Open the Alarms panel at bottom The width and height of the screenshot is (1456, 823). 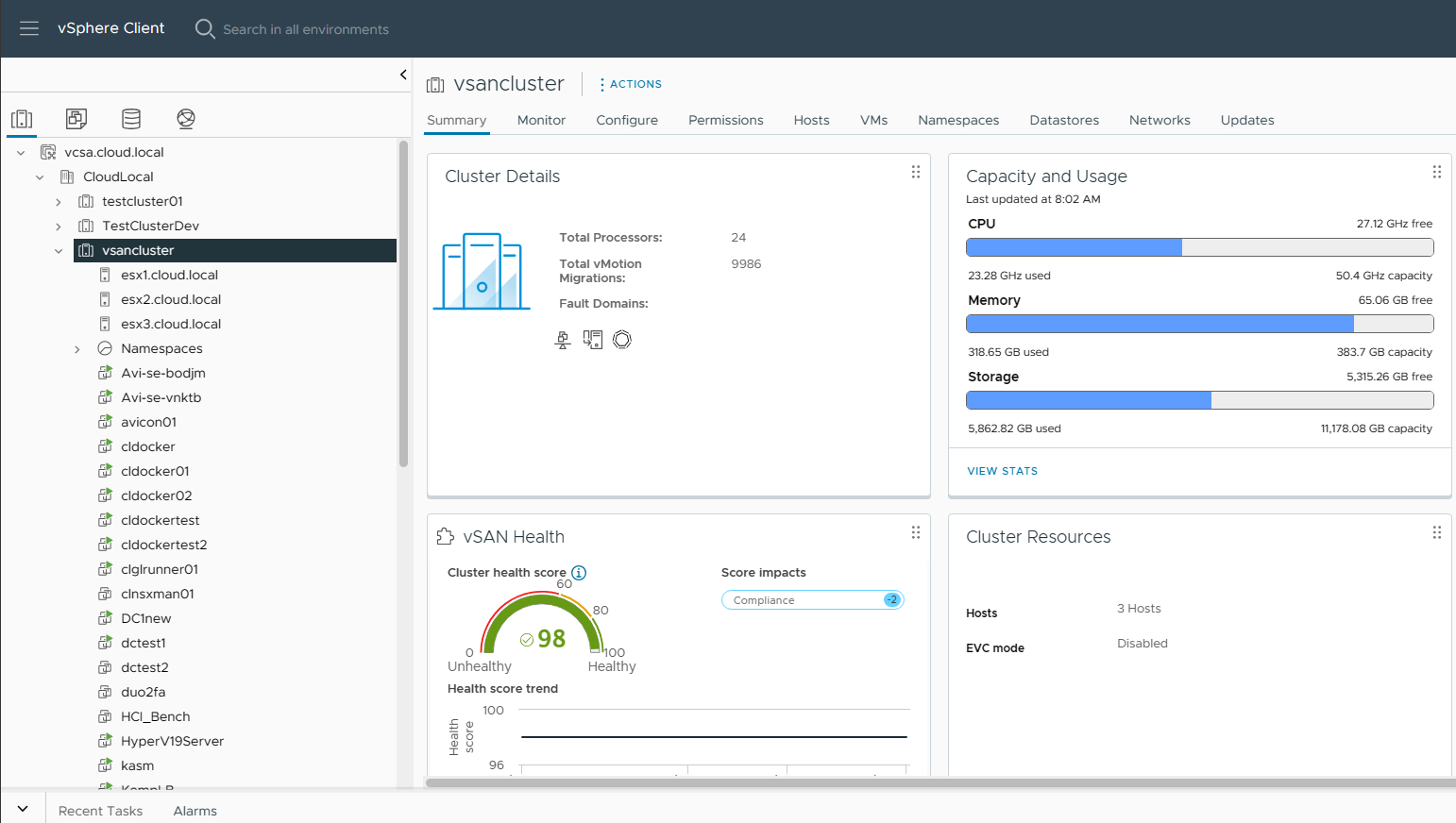click(x=195, y=811)
